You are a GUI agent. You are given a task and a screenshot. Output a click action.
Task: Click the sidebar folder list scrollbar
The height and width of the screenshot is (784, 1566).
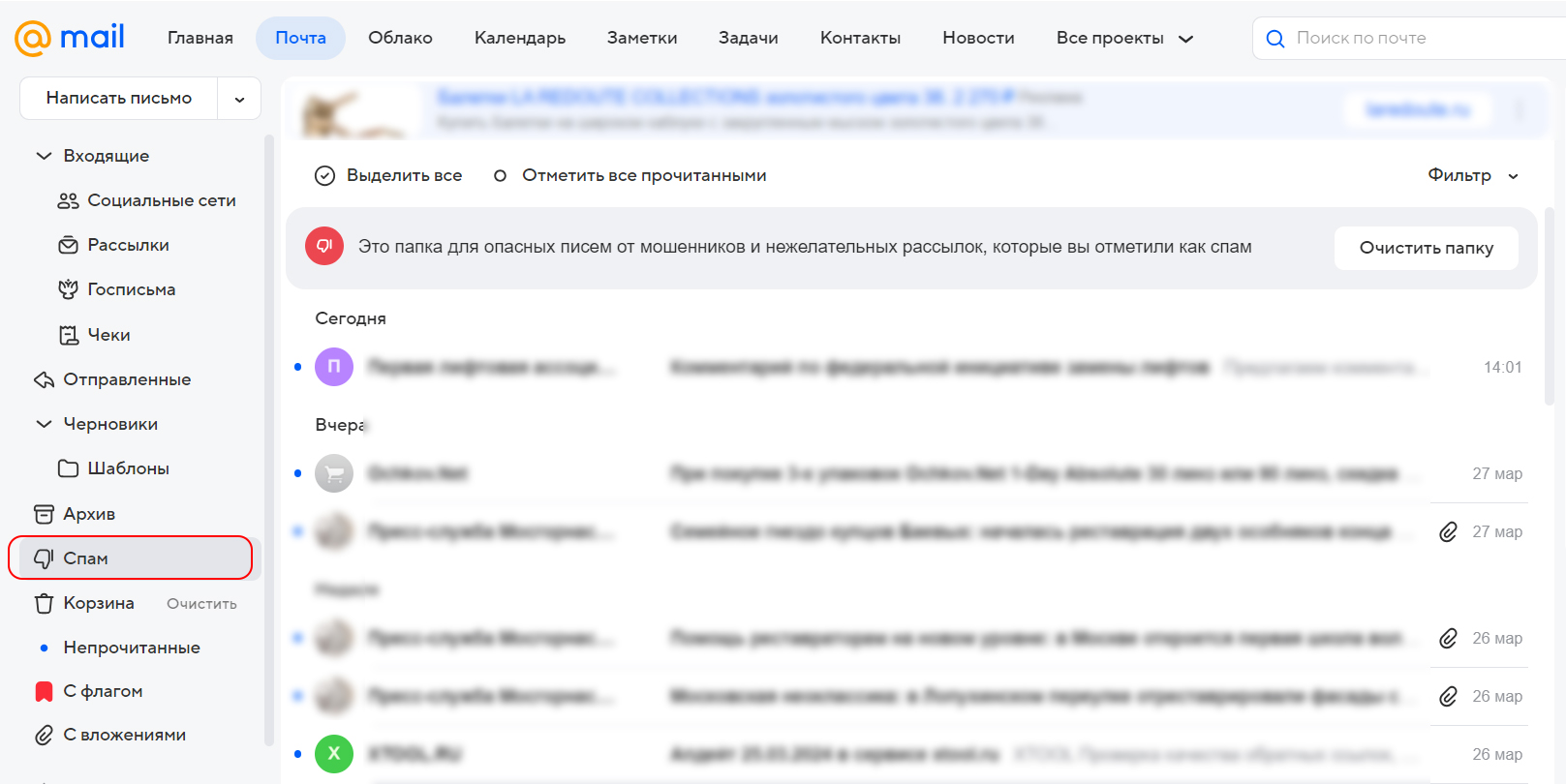(x=269, y=440)
